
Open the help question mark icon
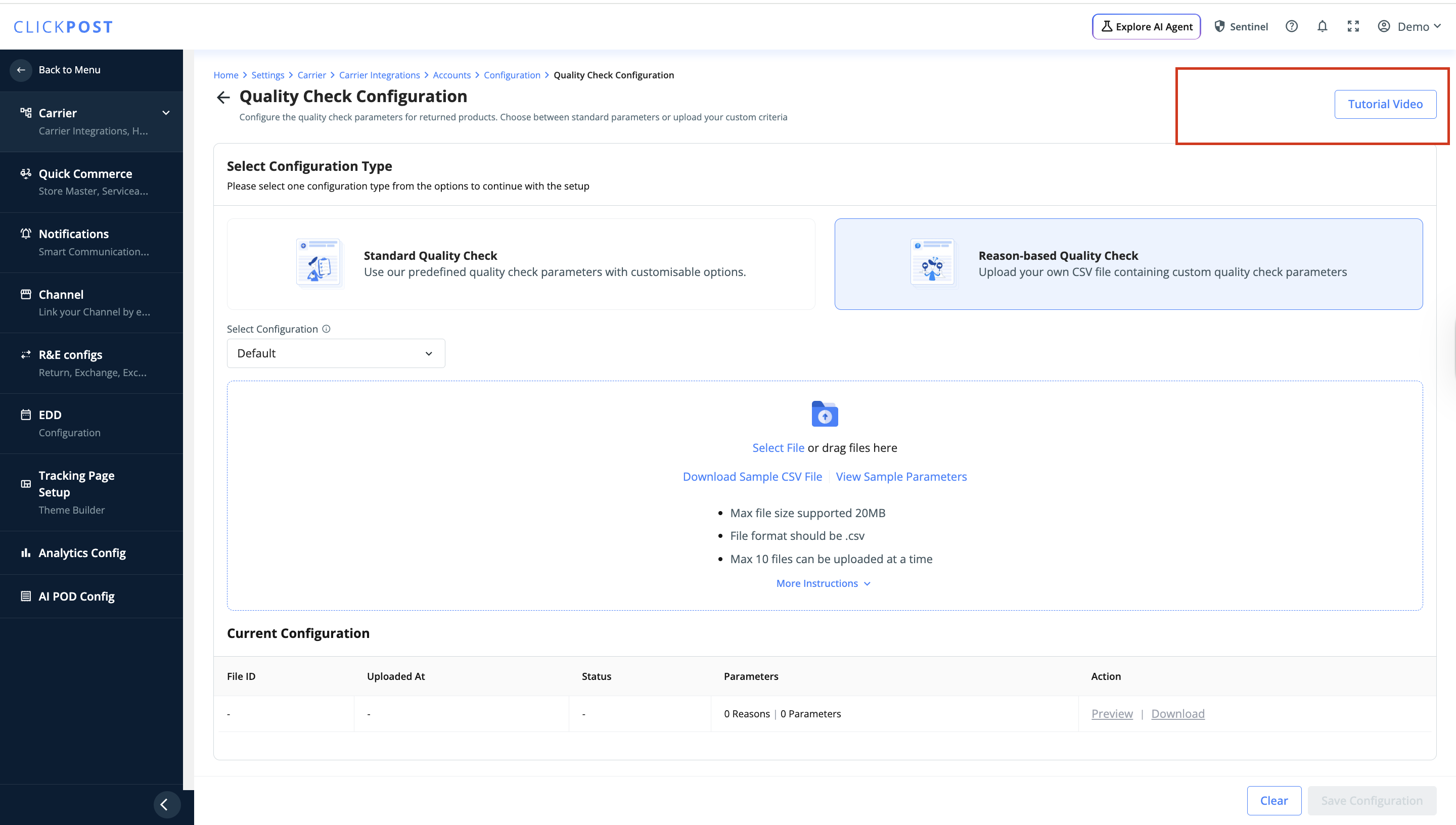1291,27
